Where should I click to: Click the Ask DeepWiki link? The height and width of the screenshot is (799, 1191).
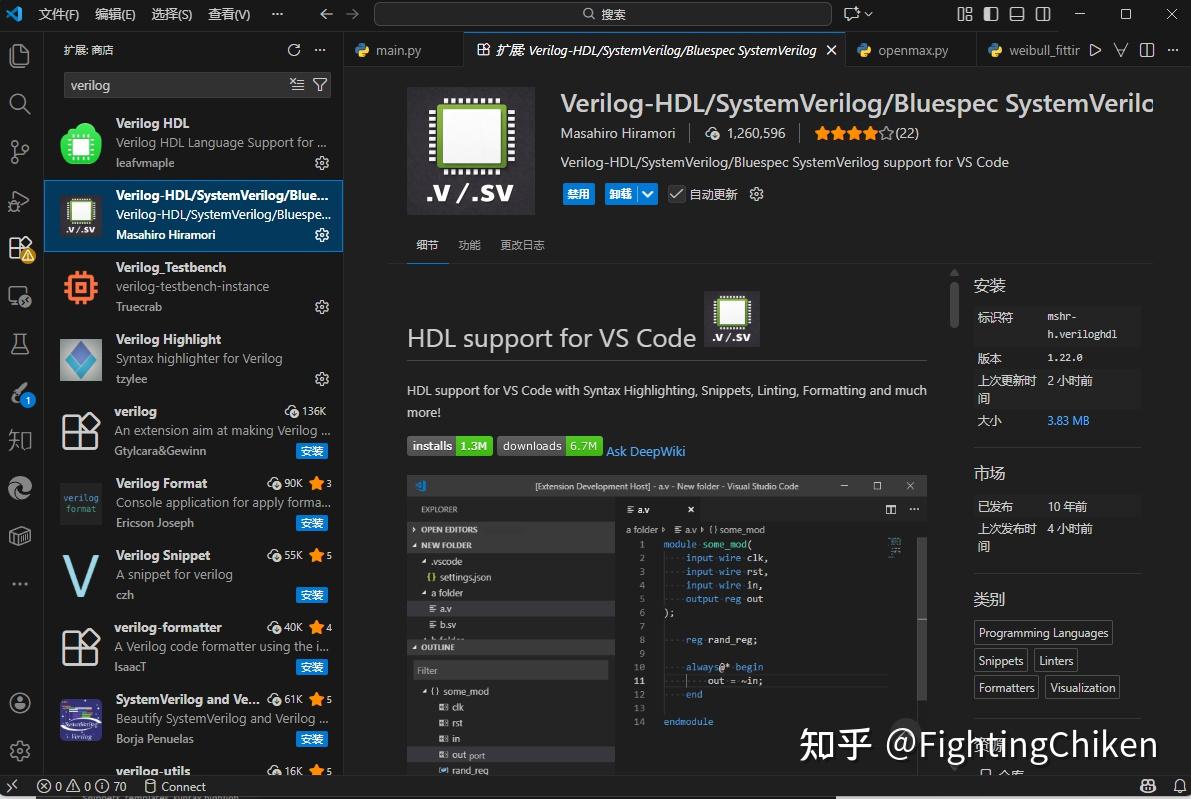[x=645, y=451]
